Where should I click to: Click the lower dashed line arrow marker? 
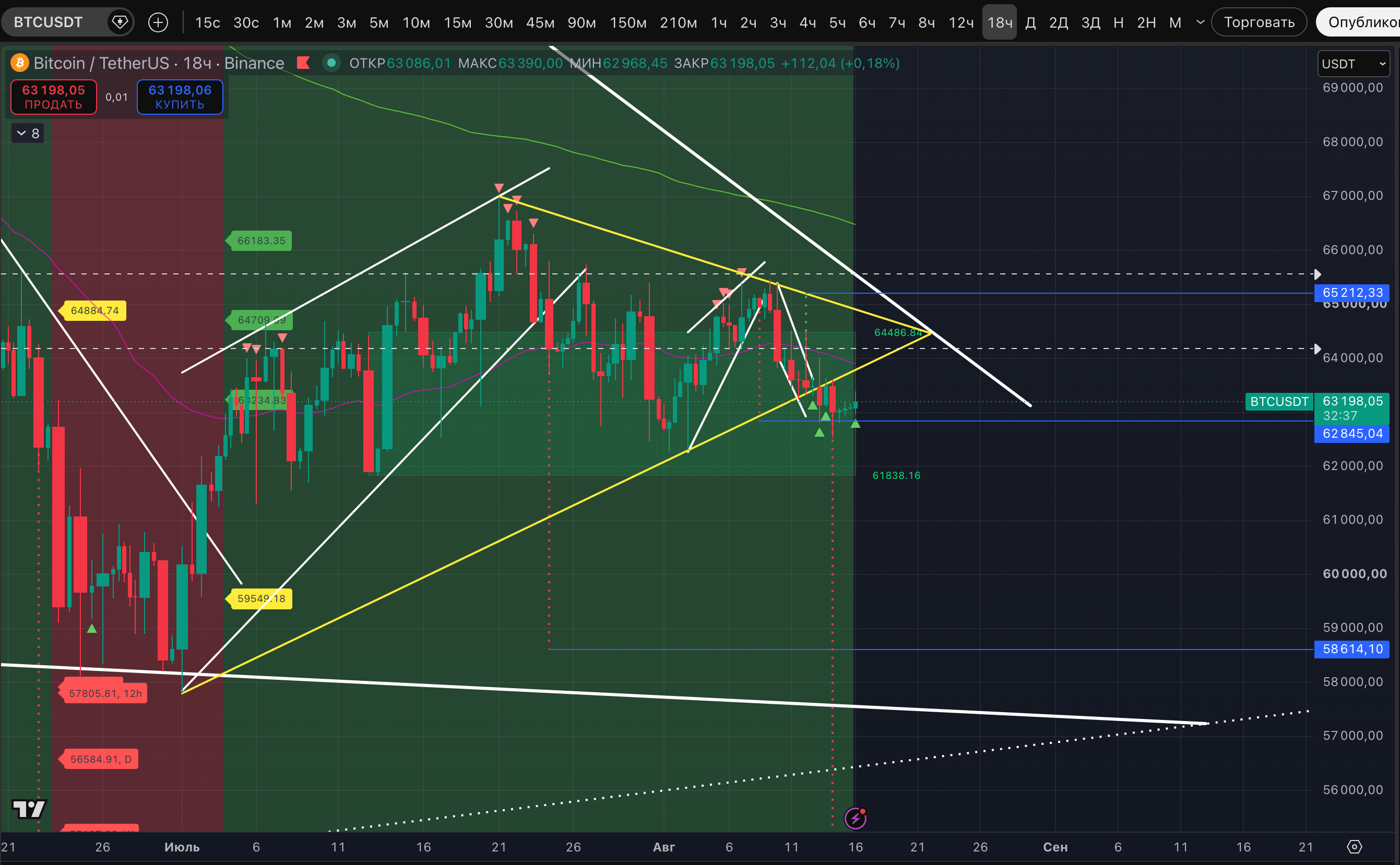(1318, 349)
